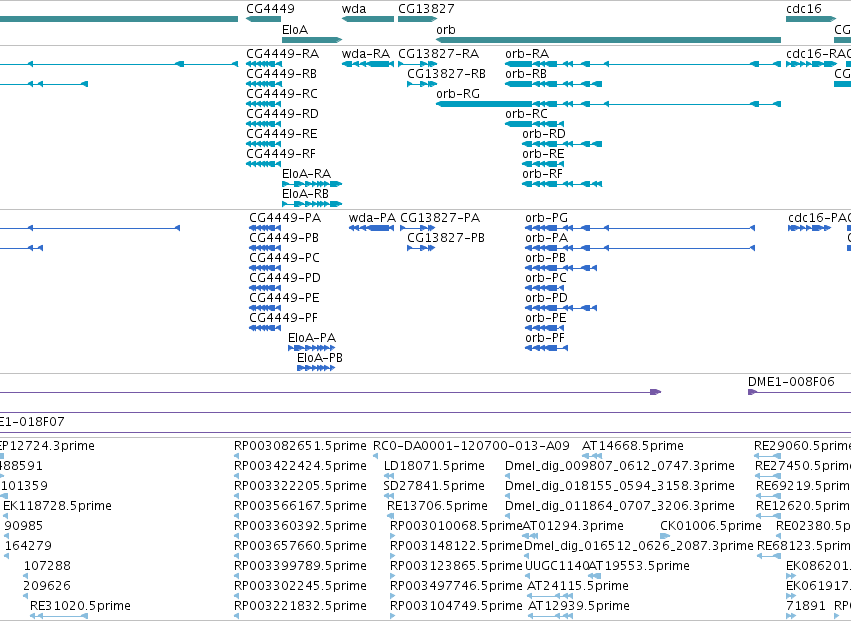
Task: Open protein label CG4449-PF
Action: coord(283,319)
